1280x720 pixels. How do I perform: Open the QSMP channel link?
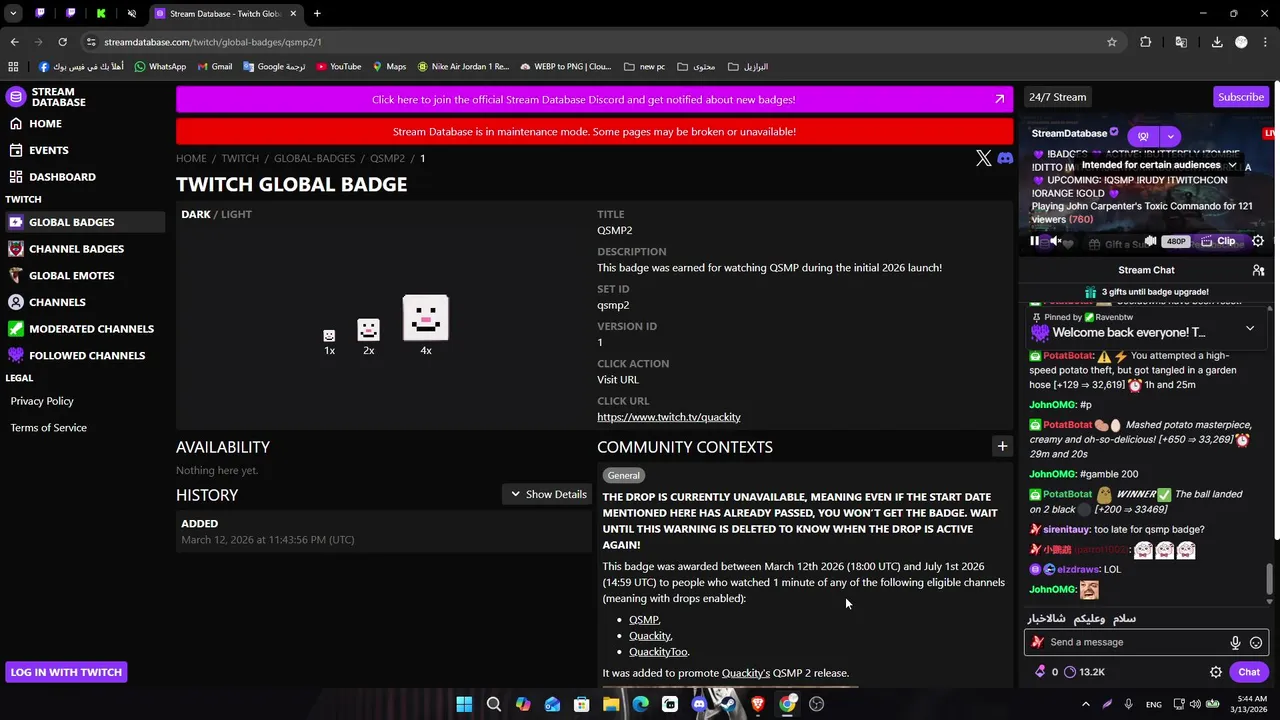(x=644, y=620)
